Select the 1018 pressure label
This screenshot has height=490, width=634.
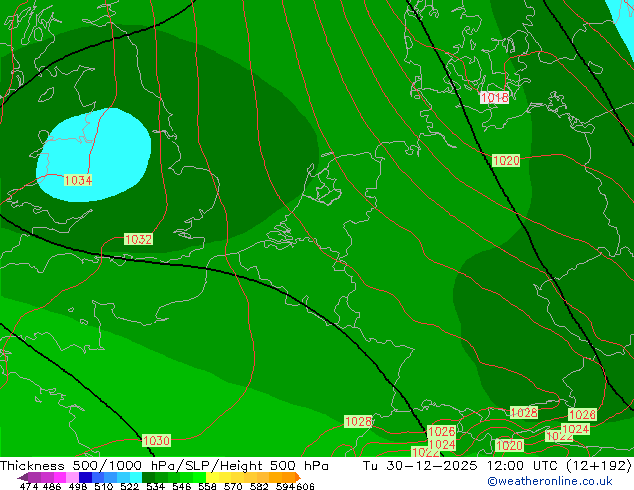tap(494, 97)
